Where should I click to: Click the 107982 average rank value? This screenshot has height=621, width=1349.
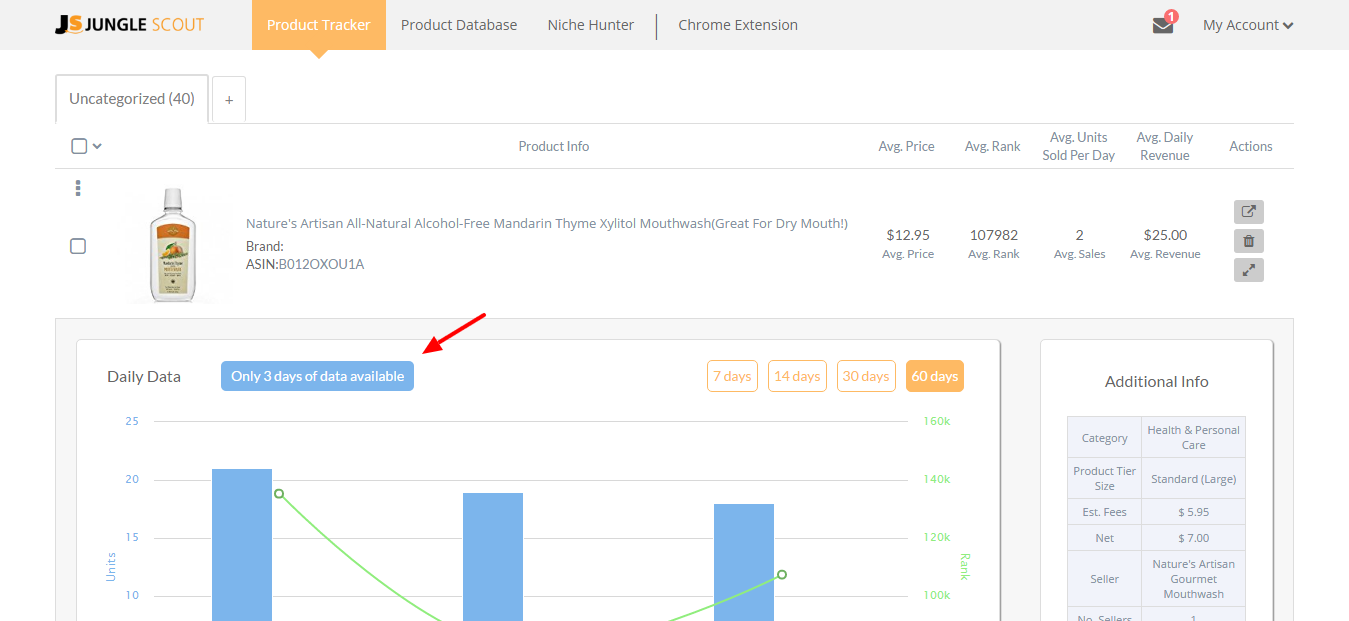point(994,235)
